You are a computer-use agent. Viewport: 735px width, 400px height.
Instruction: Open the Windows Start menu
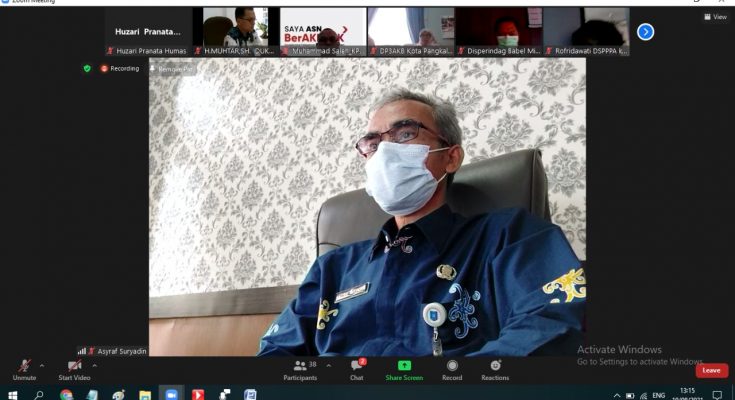pyautogui.click(x=13, y=395)
